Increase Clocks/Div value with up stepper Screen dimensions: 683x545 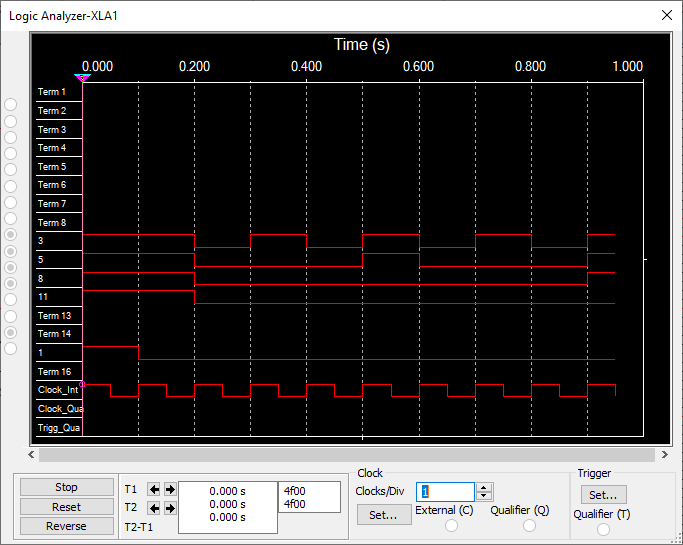click(x=484, y=487)
